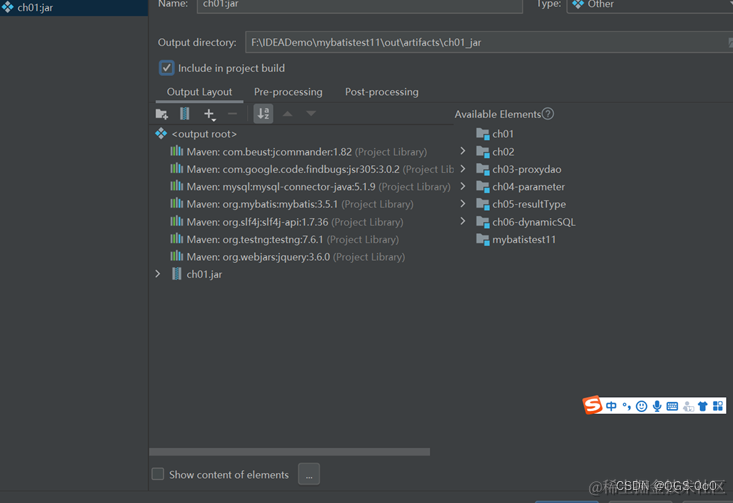Click the Create Archive toolbar icon
This screenshot has height=503, width=733.
[x=185, y=114]
